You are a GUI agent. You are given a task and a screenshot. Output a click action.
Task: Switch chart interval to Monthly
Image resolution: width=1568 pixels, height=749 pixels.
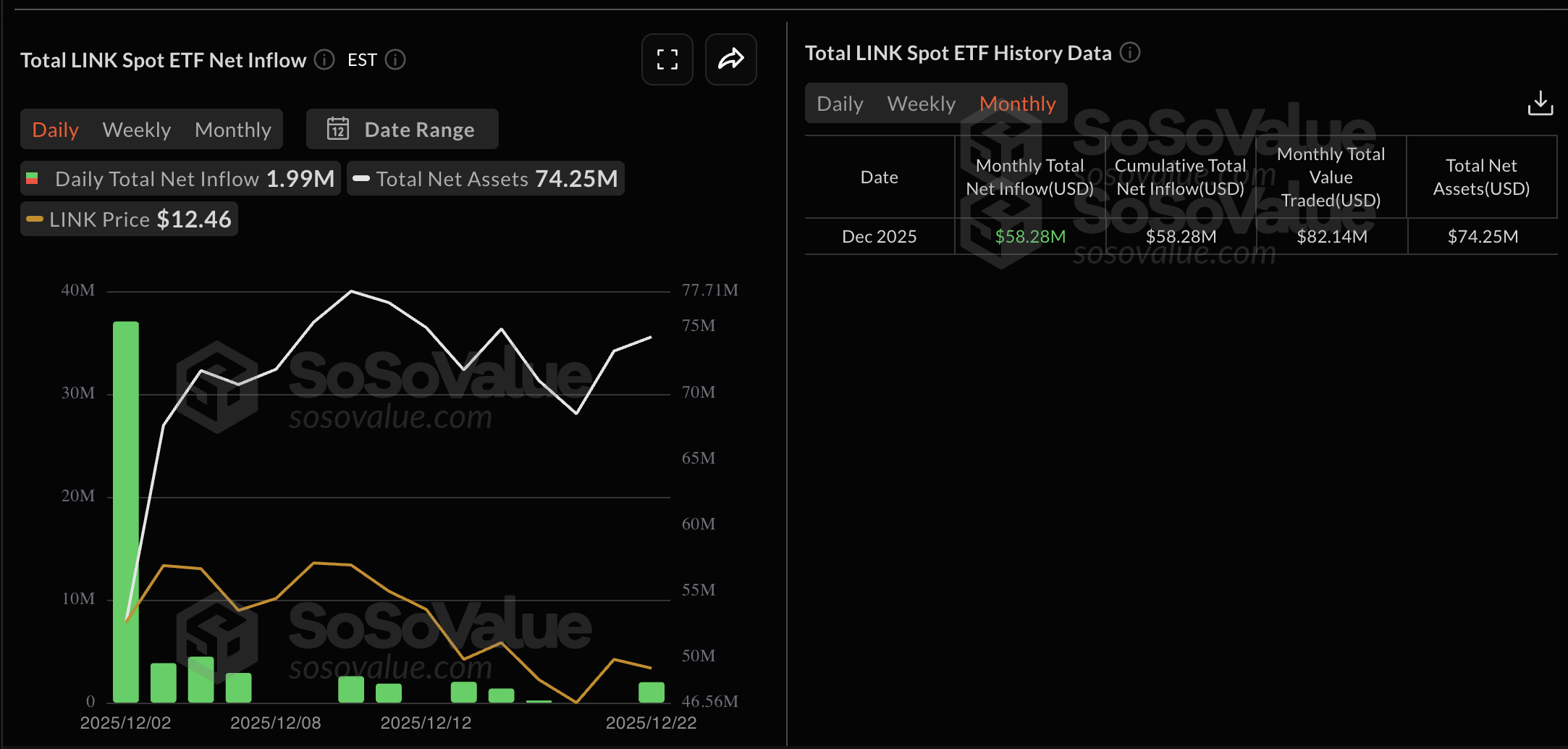pyautogui.click(x=233, y=129)
